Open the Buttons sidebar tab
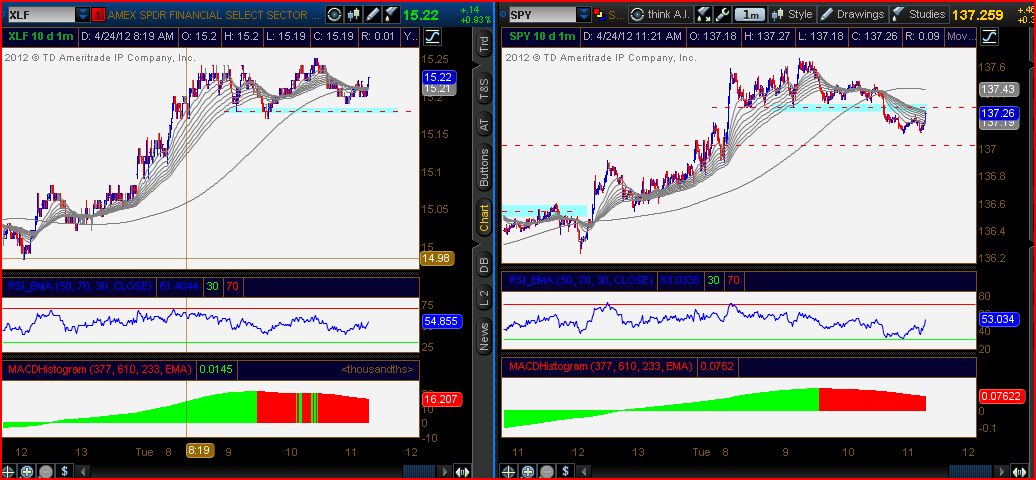The image size is (1036, 480). tap(484, 167)
